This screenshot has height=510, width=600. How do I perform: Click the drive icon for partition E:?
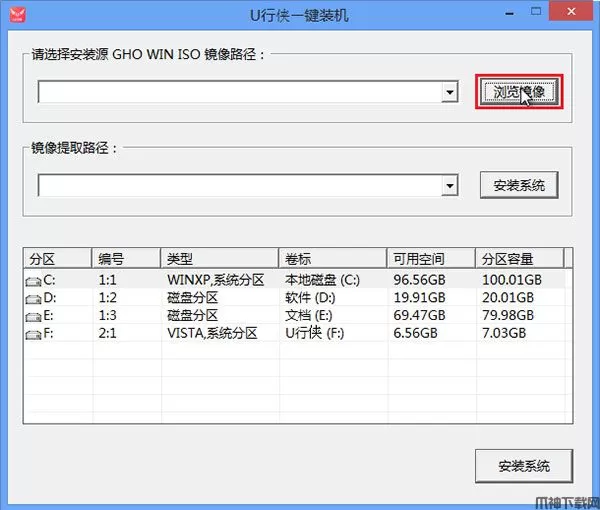[x=33, y=317]
